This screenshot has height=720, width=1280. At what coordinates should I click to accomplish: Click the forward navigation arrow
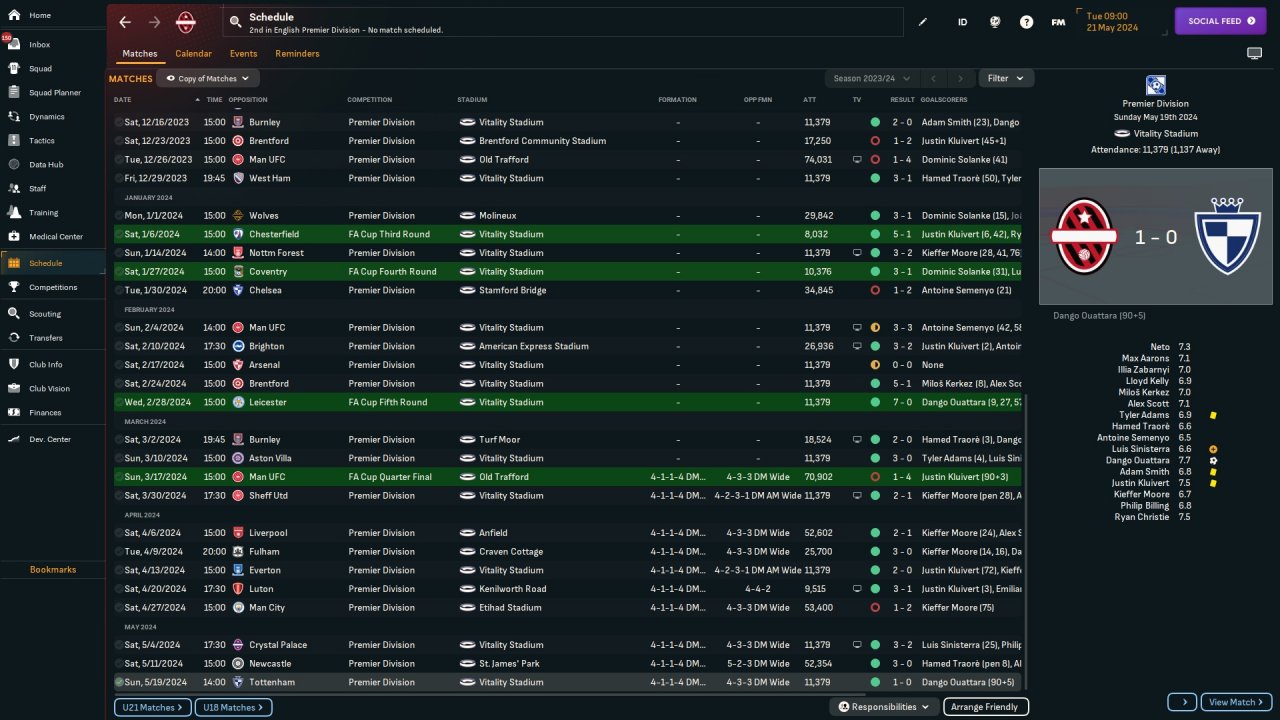coord(154,22)
